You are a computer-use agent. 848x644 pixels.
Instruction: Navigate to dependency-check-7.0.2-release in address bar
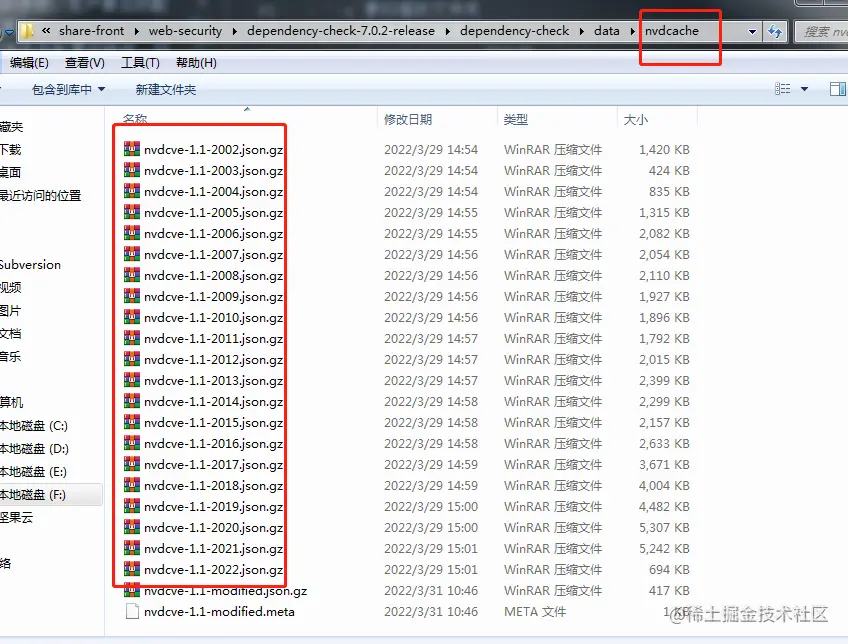341,31
